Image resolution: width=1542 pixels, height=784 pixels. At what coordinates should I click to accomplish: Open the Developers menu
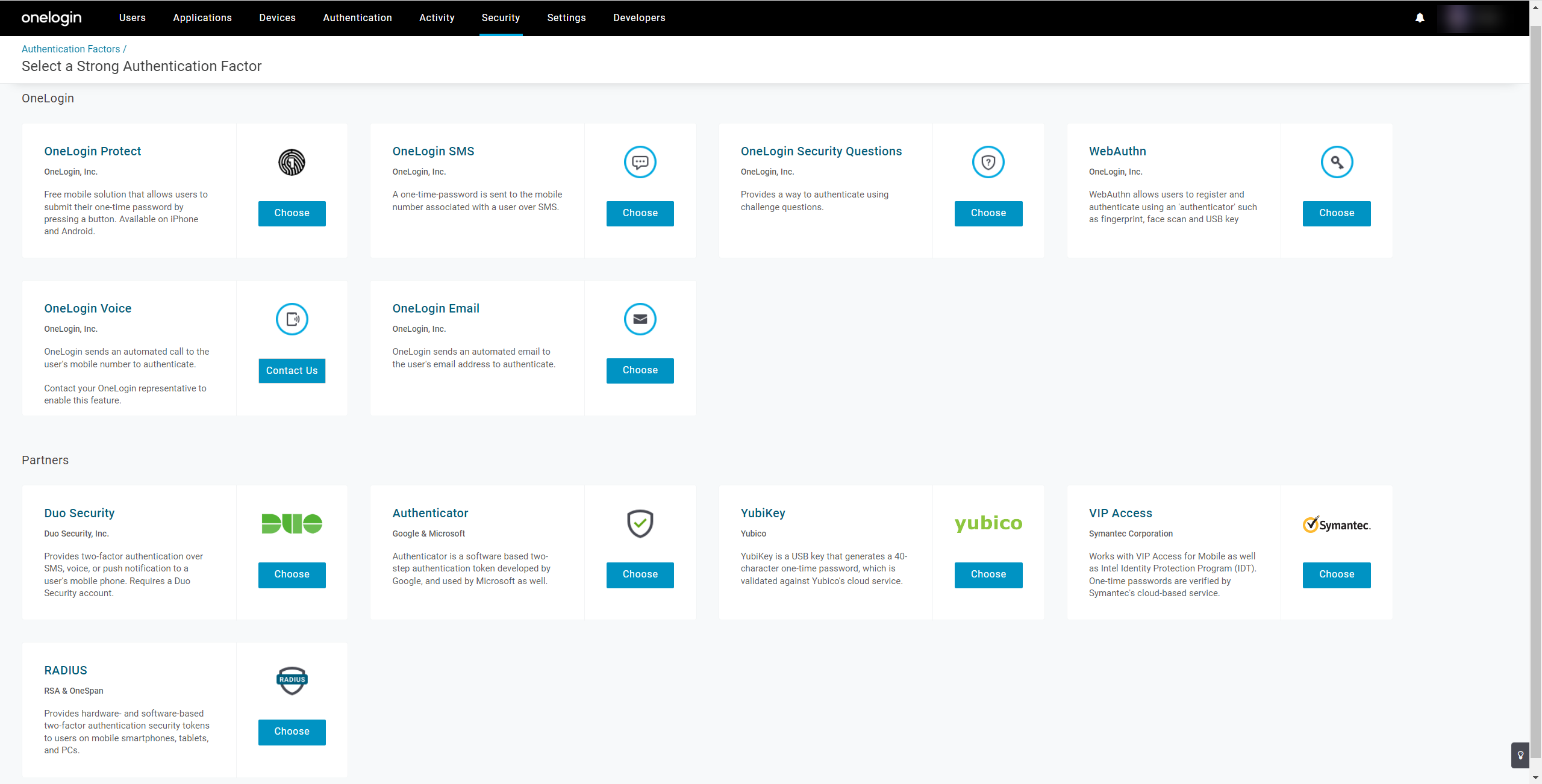(639, 18)
